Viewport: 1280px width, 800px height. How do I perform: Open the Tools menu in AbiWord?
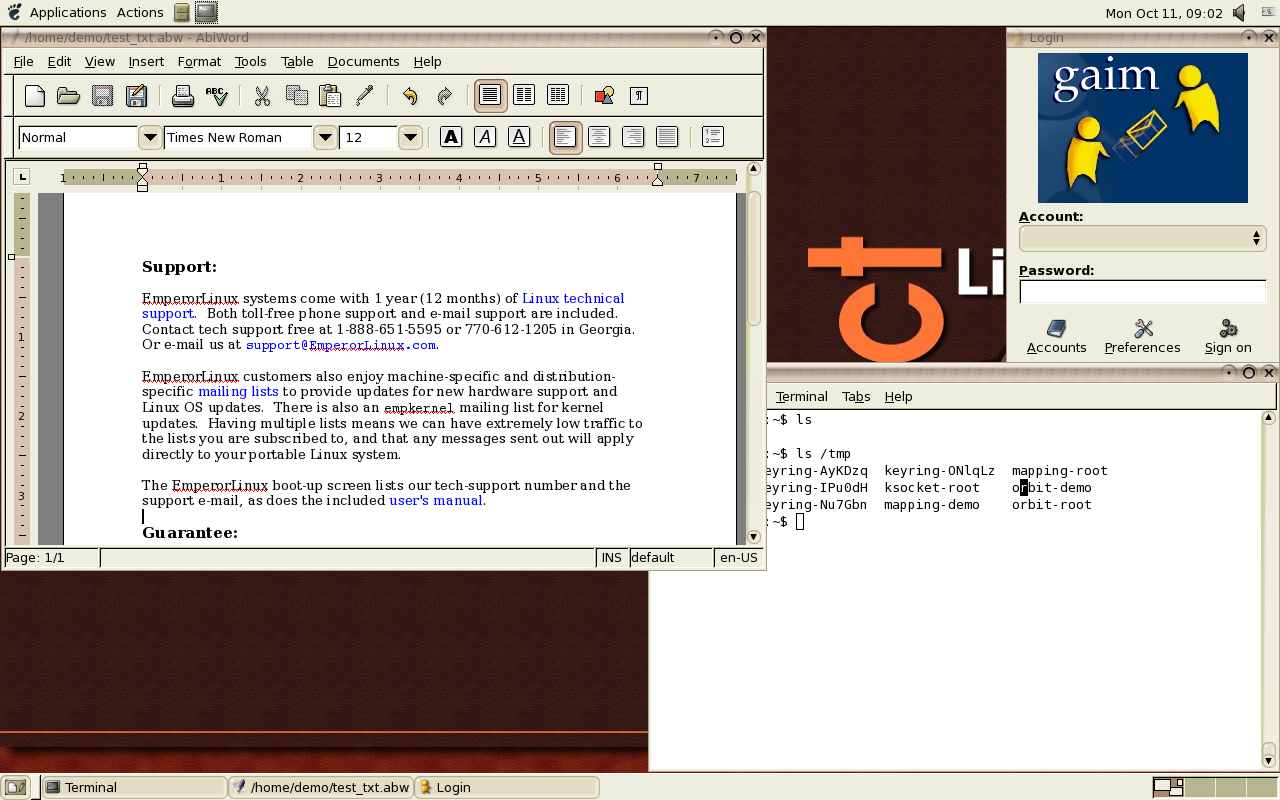pos(251,61)
